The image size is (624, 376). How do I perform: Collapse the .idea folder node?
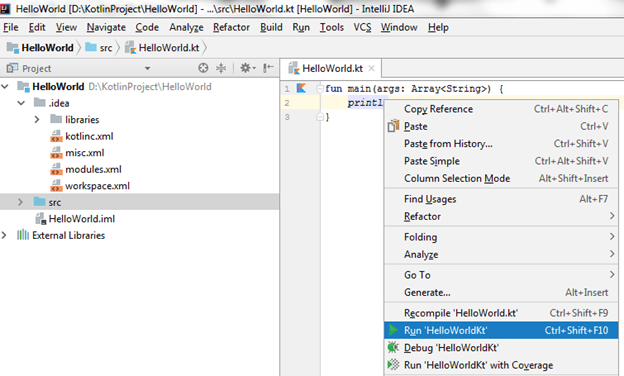[21, 103]
